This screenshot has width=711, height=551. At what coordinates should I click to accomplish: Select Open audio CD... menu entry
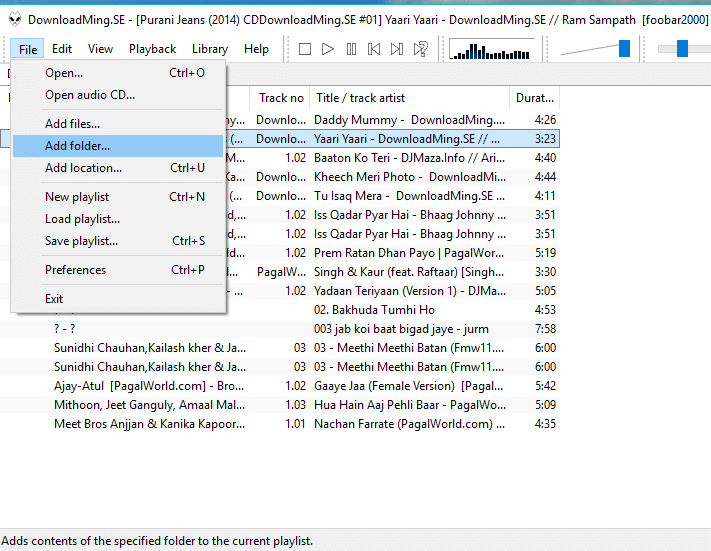[x=118, y=95]
